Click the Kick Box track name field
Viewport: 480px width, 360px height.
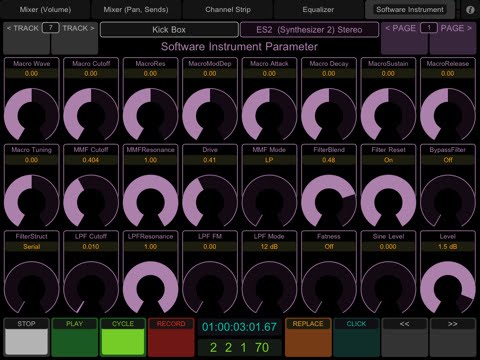pos(169,30)
